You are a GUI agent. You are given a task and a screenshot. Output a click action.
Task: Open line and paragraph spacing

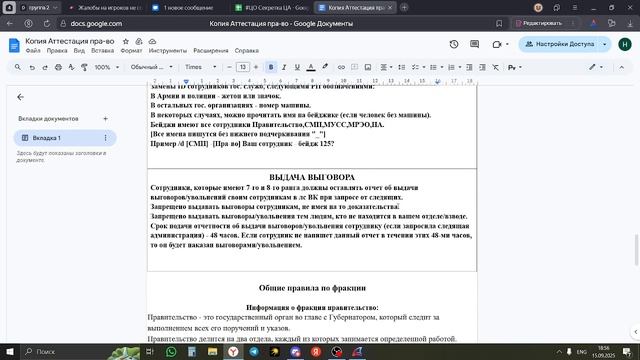(402, 67)
